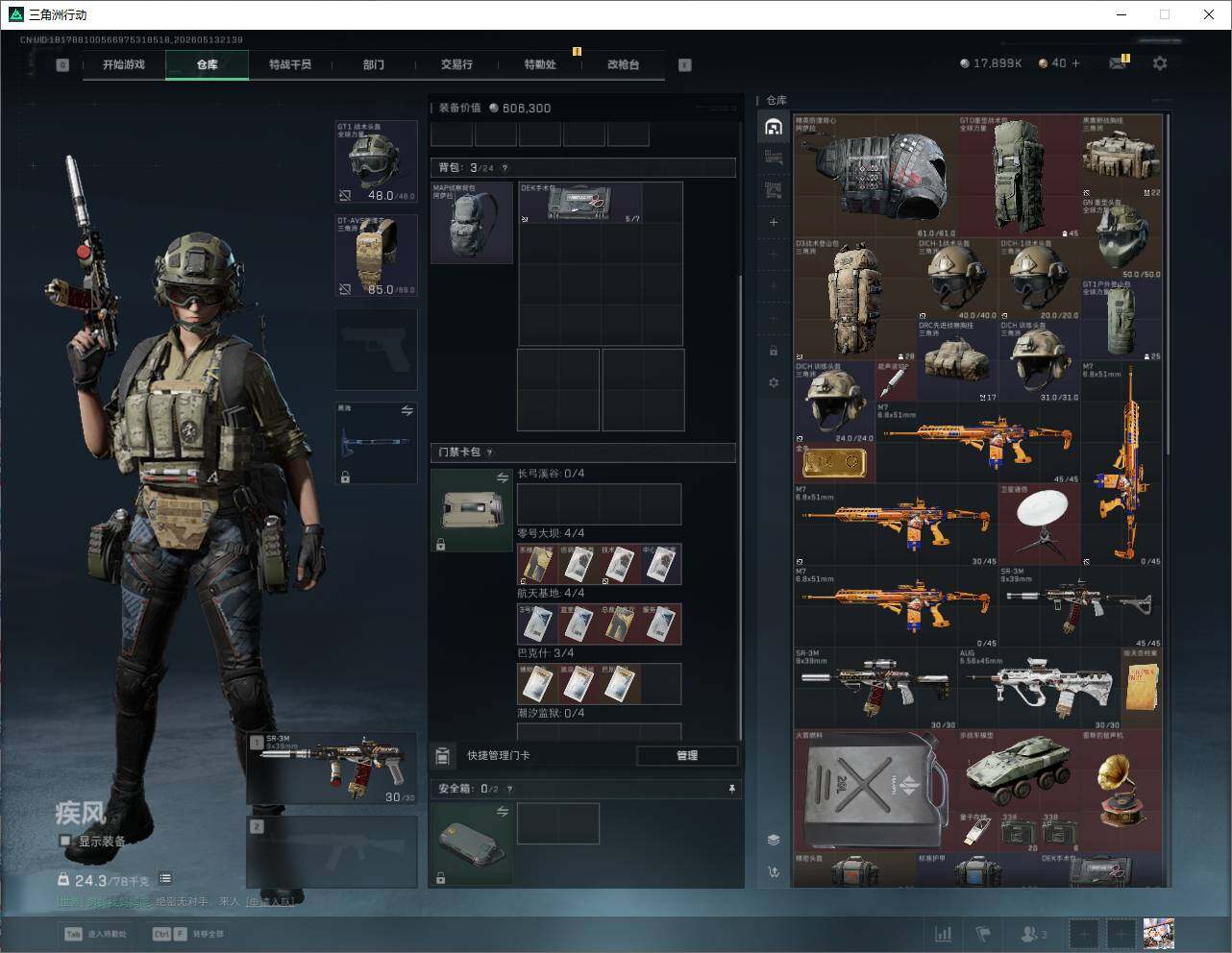Image resolution: width=1232 pixels, height=953 pixels.
Task: Click the 快捷管理门卡 card icon
Action: coord(442,755)
